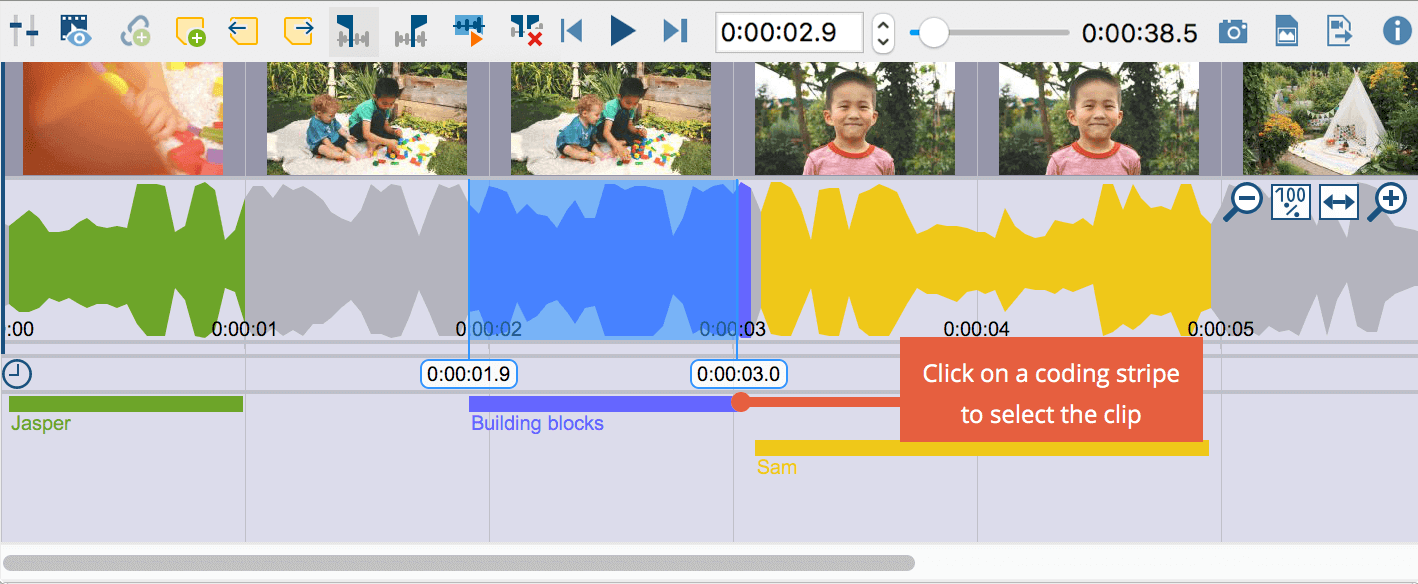The height and width of the screenshot is (584, 1418).
Task: Select the purple Building blocks coding stripe
Action: [x=603, y=404]
